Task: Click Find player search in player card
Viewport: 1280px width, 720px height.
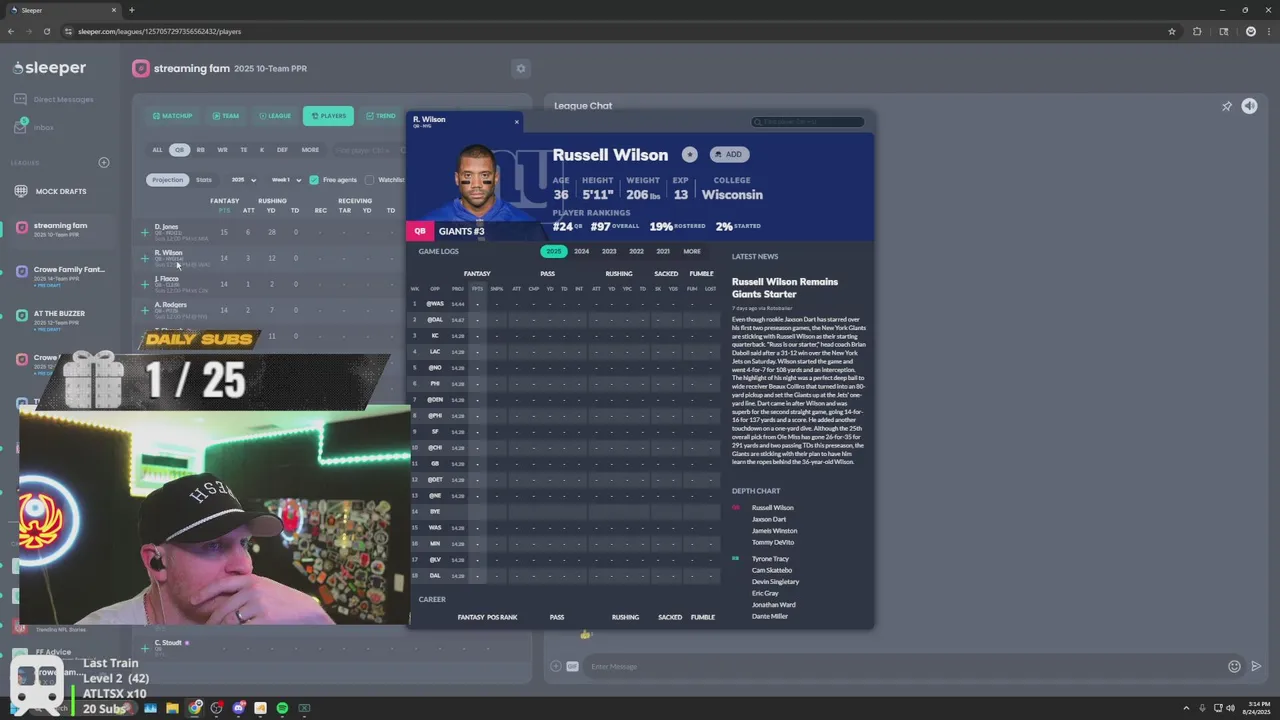Action: tap(808, 122)
